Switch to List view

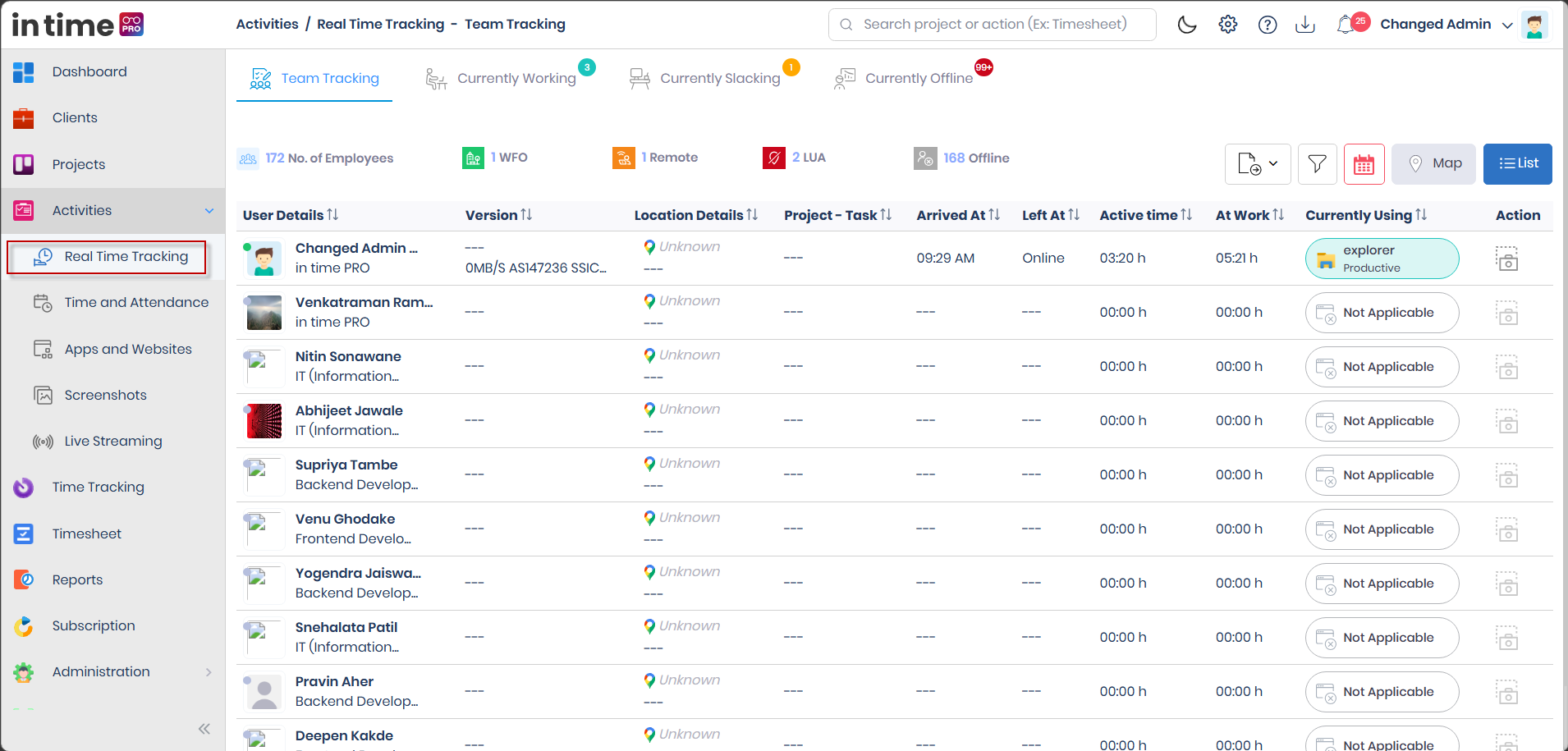pyautogui.click(x=1518, y=164)
